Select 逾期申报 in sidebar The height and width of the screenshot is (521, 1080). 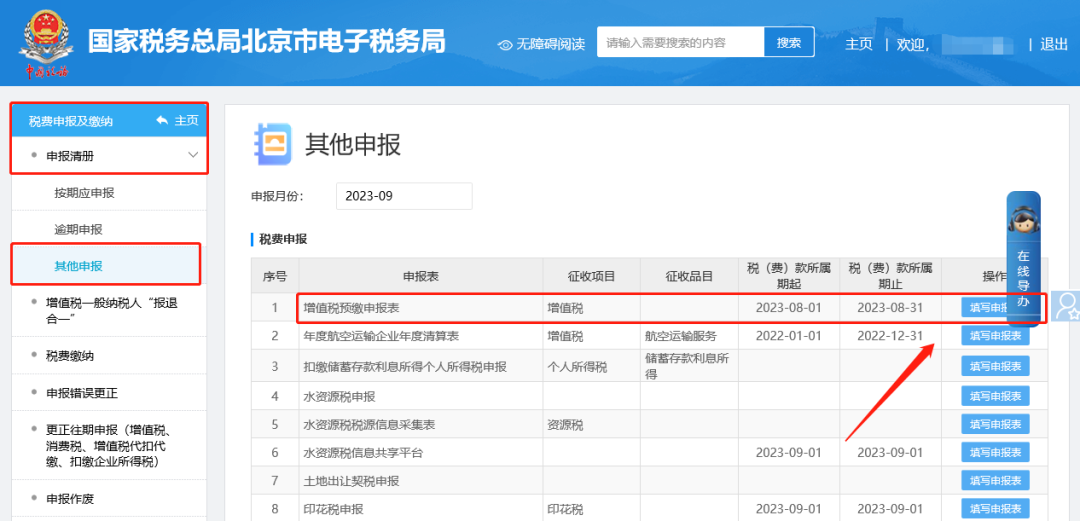pyautogui.click(x=78, y=229)
